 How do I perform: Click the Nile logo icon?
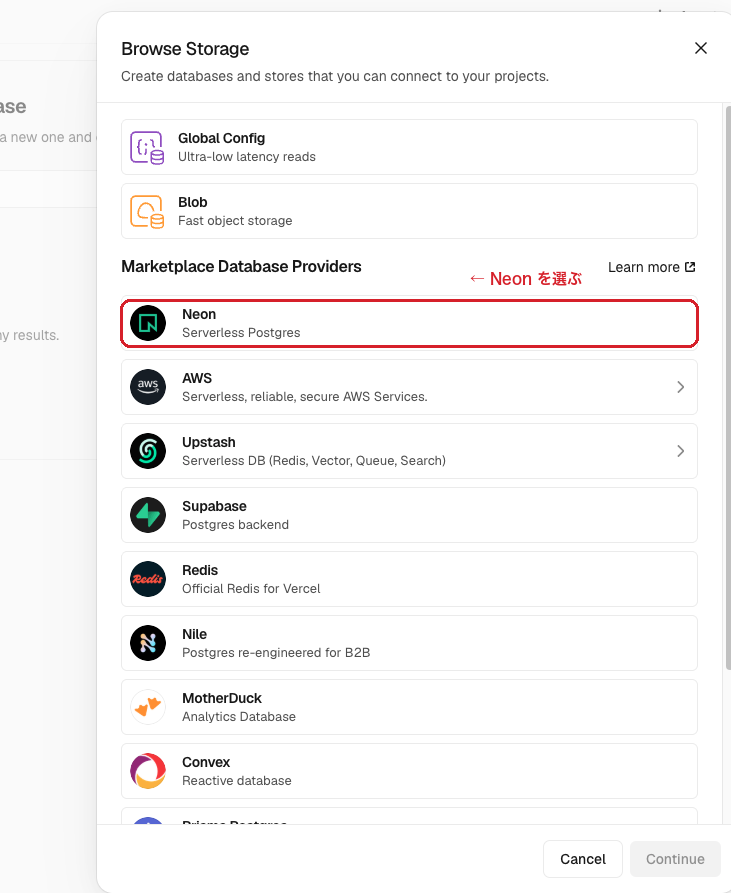[x=148, y=643]
